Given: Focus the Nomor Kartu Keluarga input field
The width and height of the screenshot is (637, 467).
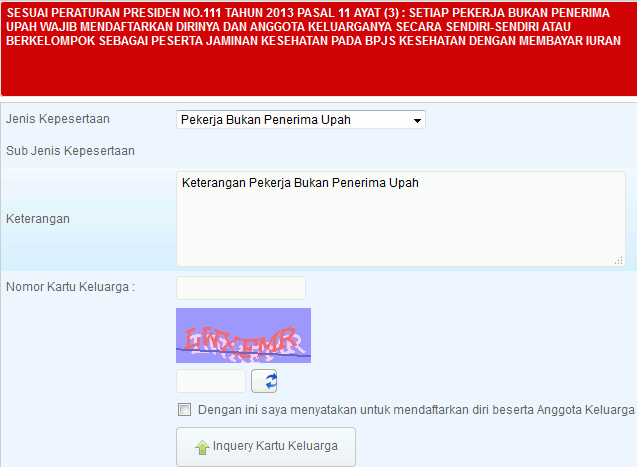Looking at the screenshot, I should (240, 288).
